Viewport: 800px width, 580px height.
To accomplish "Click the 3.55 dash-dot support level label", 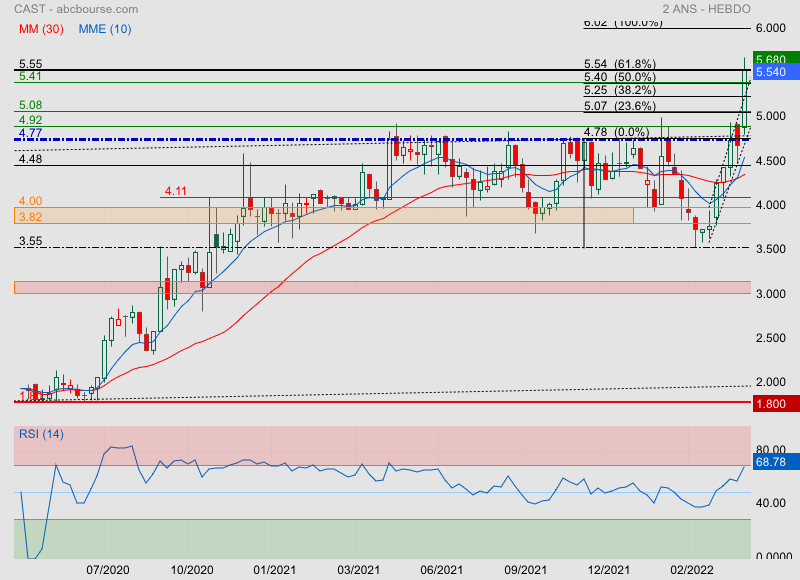I will tap(29, 241).
